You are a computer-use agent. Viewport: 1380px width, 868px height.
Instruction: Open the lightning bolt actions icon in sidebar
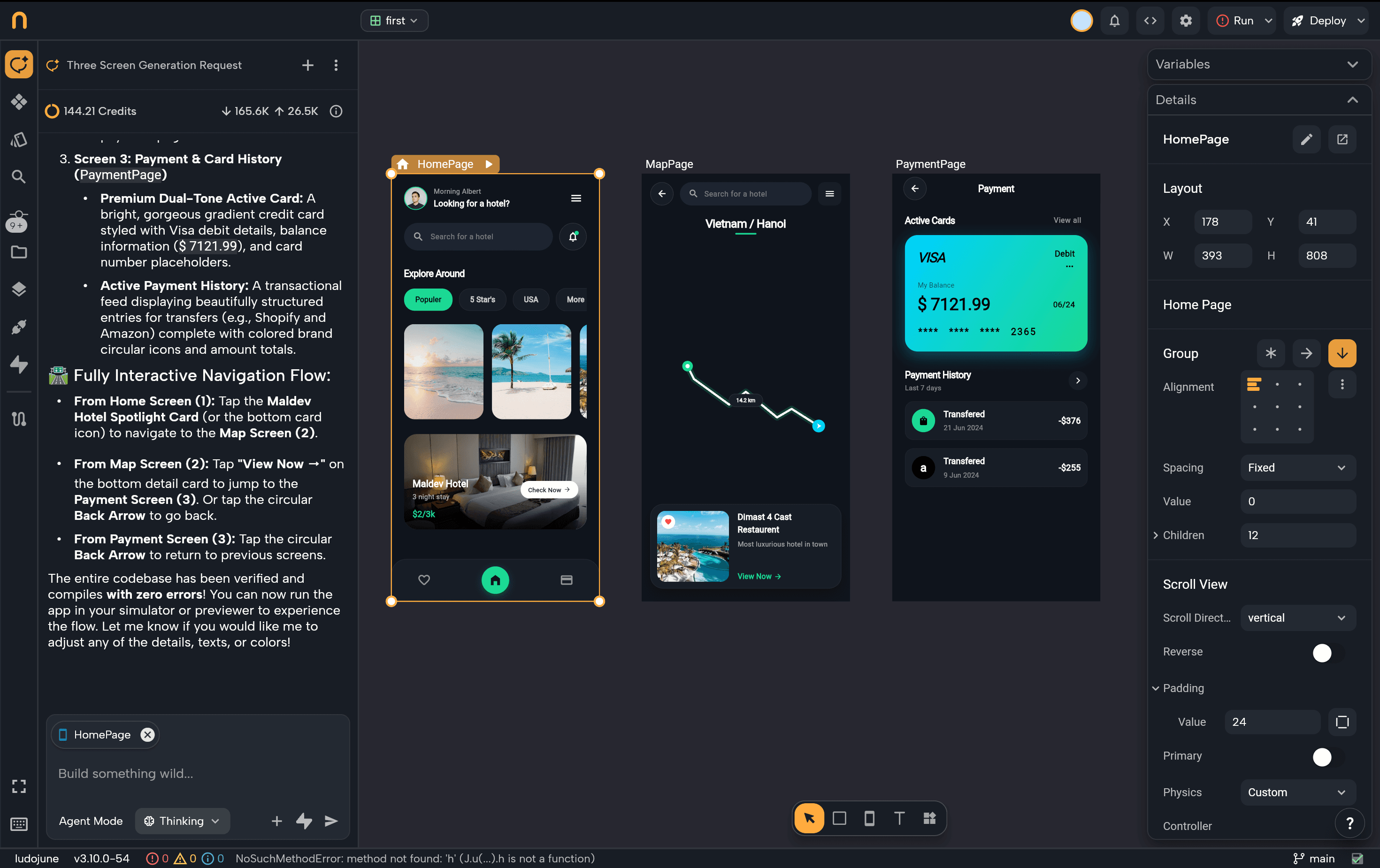pyautogui.click(x=19, y=365)
